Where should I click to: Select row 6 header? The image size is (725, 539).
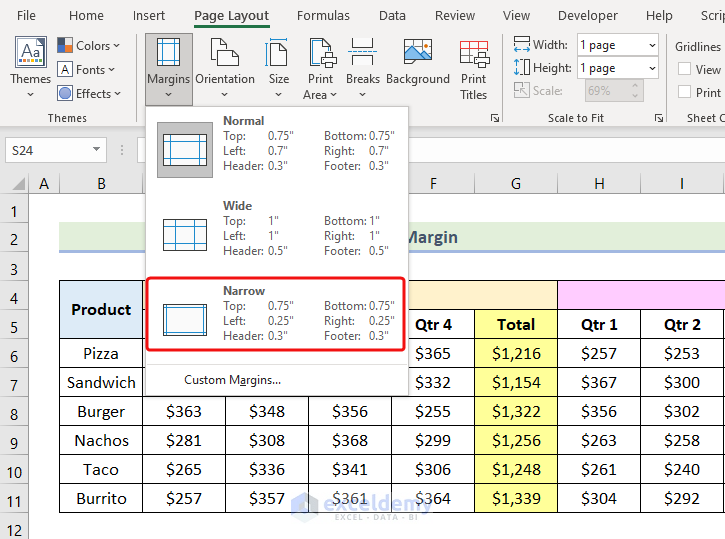tap(14, 356)
